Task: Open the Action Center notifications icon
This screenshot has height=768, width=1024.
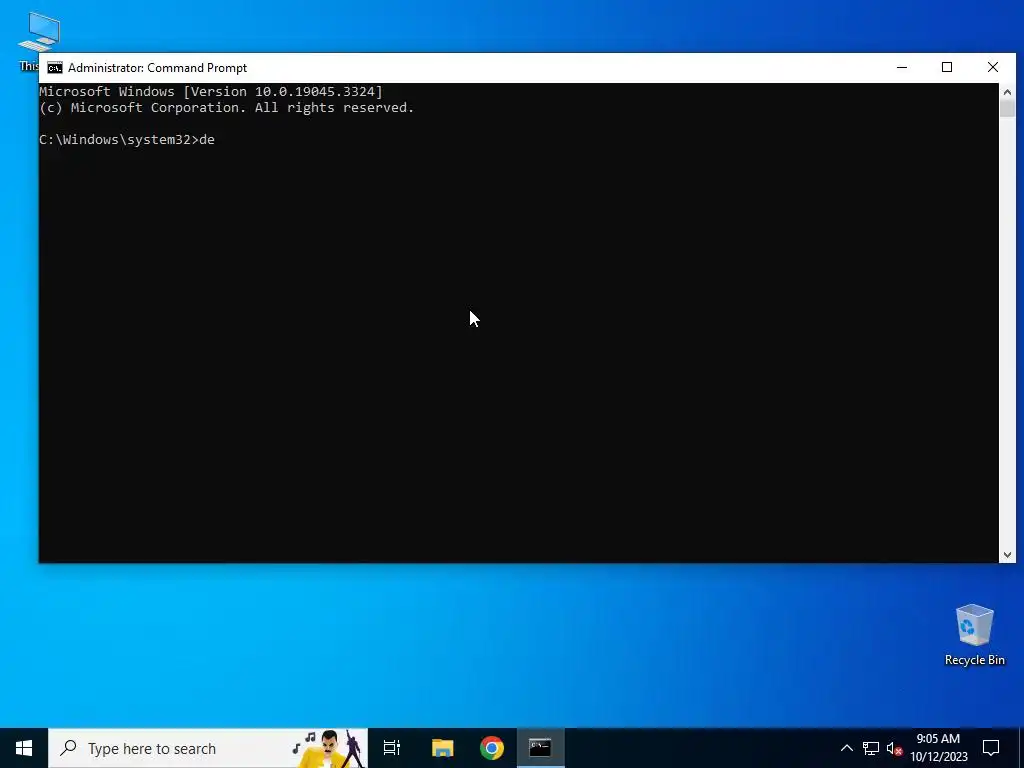Action: click(991, 748)
